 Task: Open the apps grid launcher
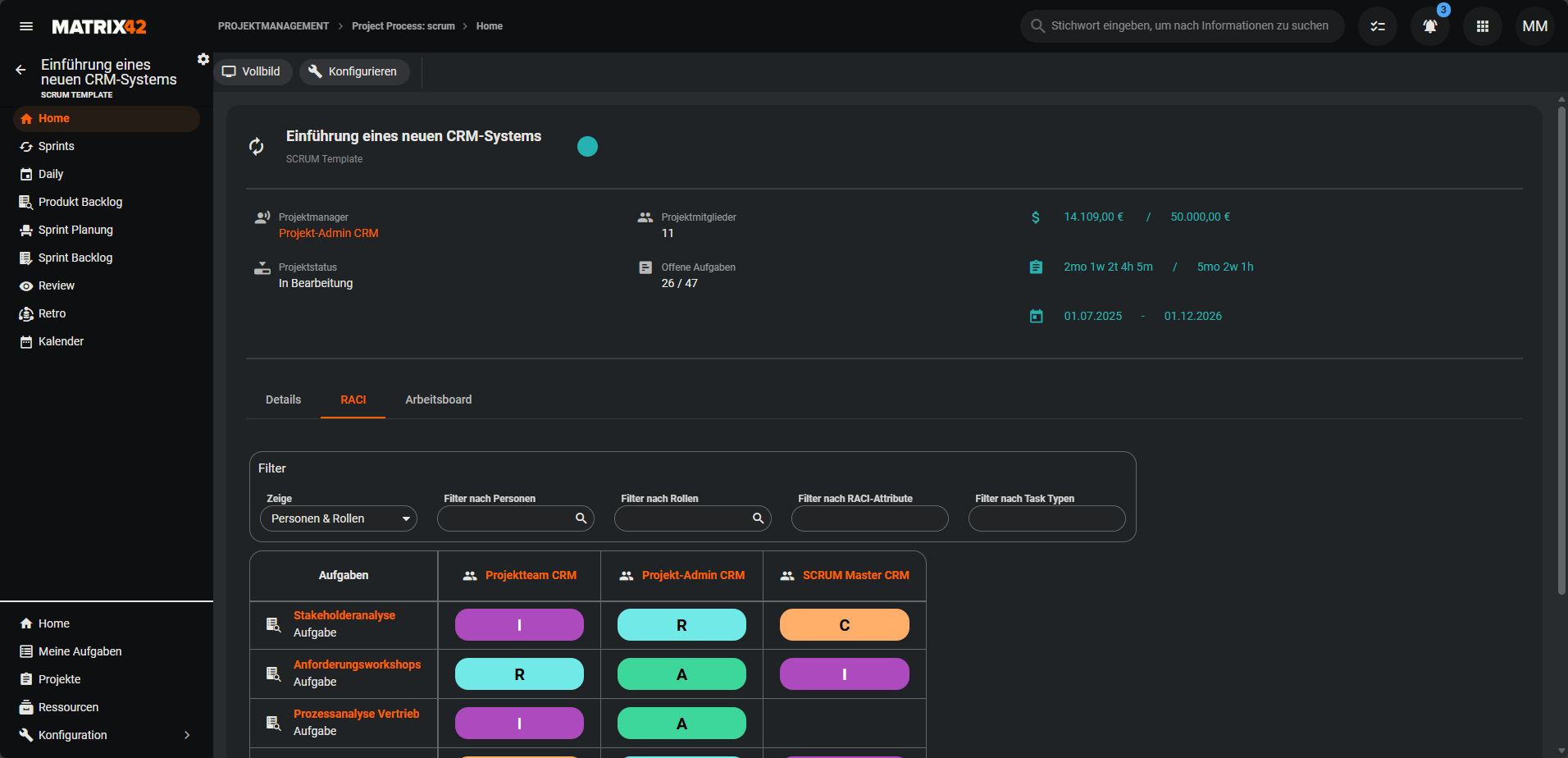[x=1482, y=26]
